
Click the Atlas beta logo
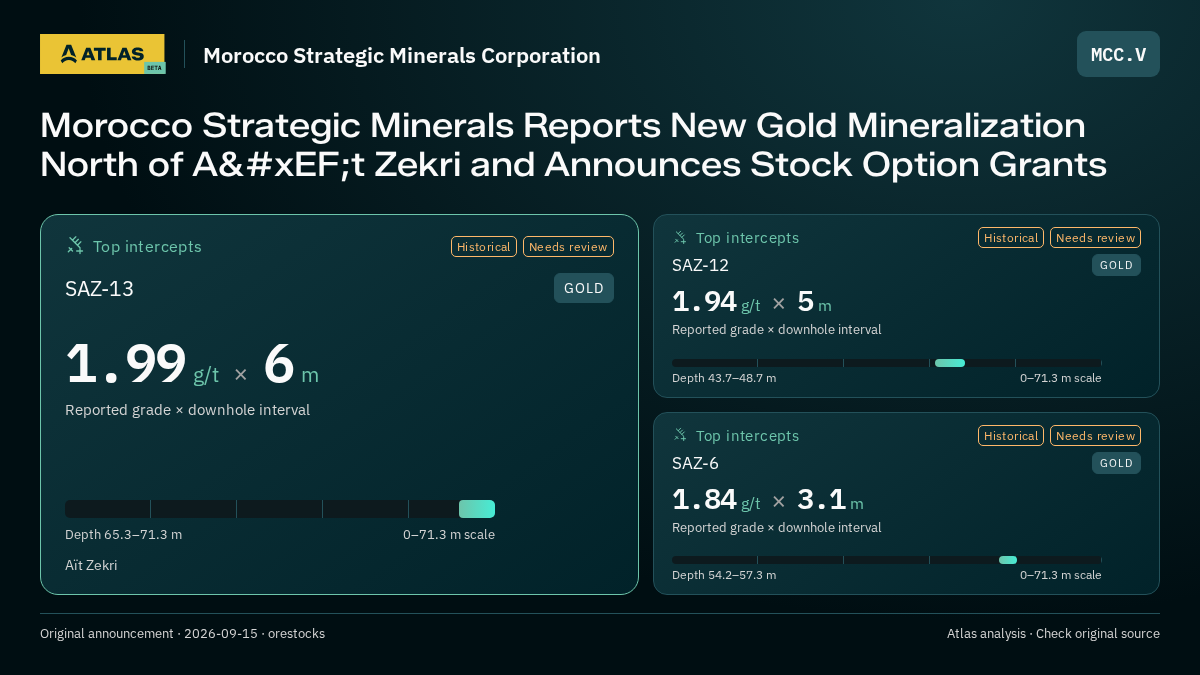click(102, 54)
